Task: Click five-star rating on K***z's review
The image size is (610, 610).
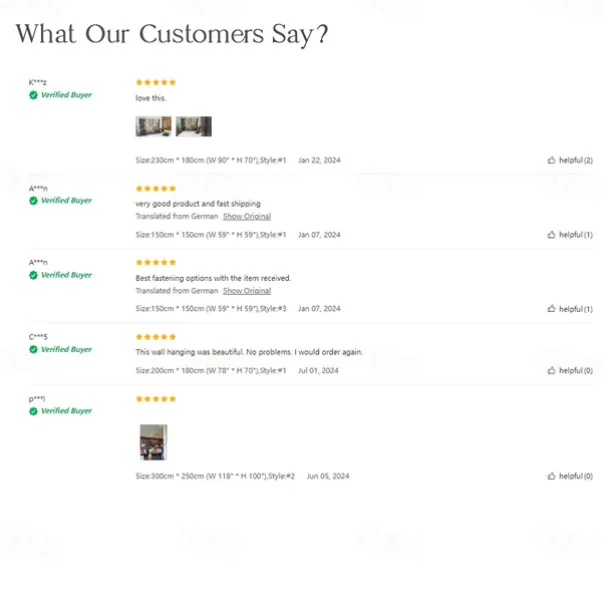Action: pyautogui.click(x=155, y=82)
